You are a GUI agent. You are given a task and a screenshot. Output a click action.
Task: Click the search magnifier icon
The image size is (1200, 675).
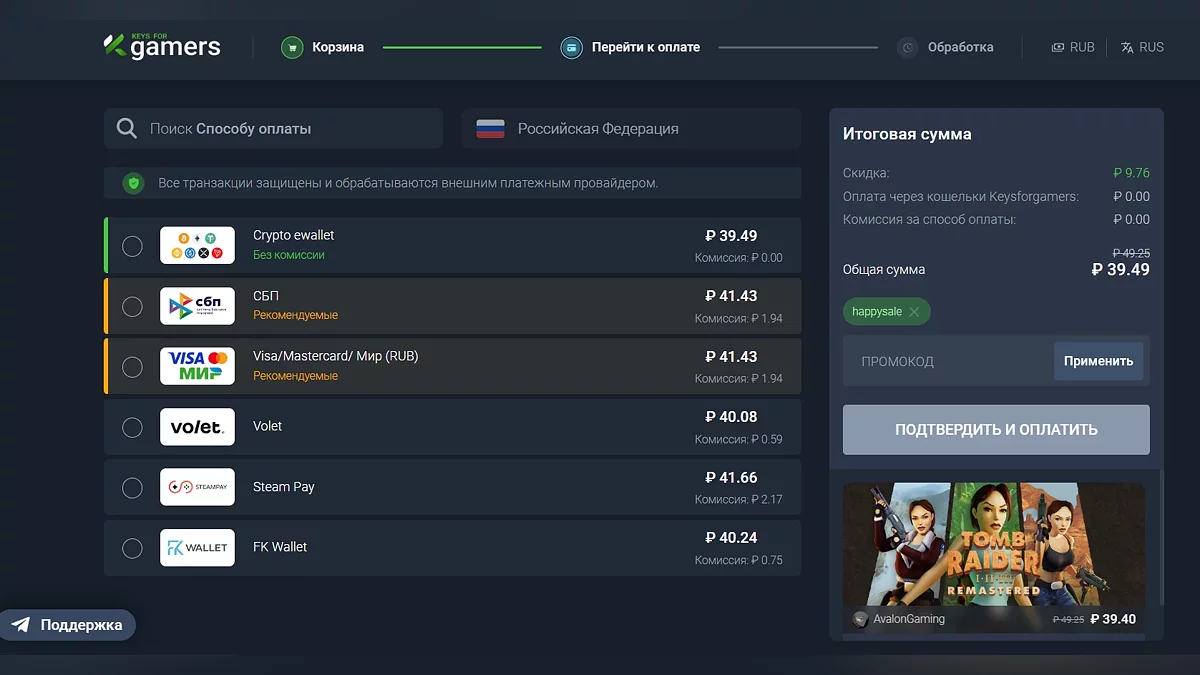[x=127, y=129]
